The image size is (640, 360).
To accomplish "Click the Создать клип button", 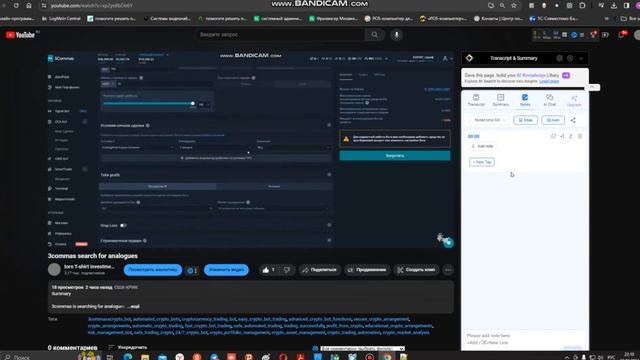I will 416,270.
